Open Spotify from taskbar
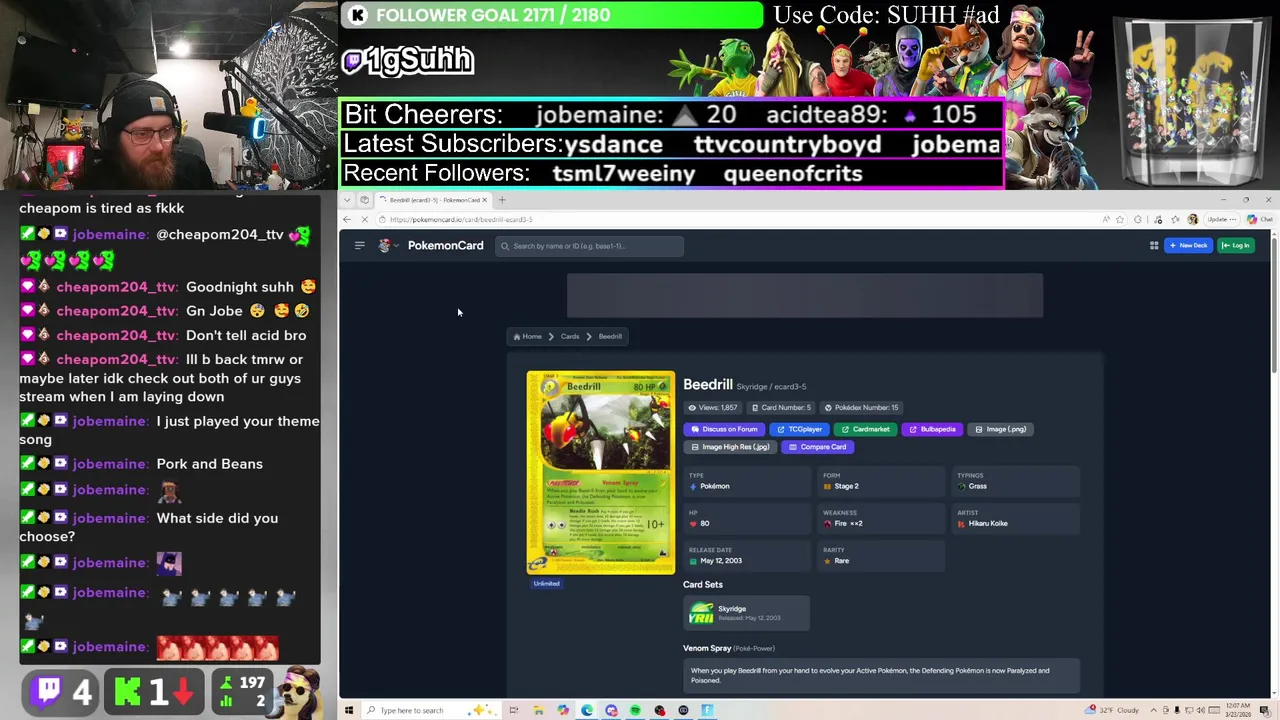 (x=635, y=711)
